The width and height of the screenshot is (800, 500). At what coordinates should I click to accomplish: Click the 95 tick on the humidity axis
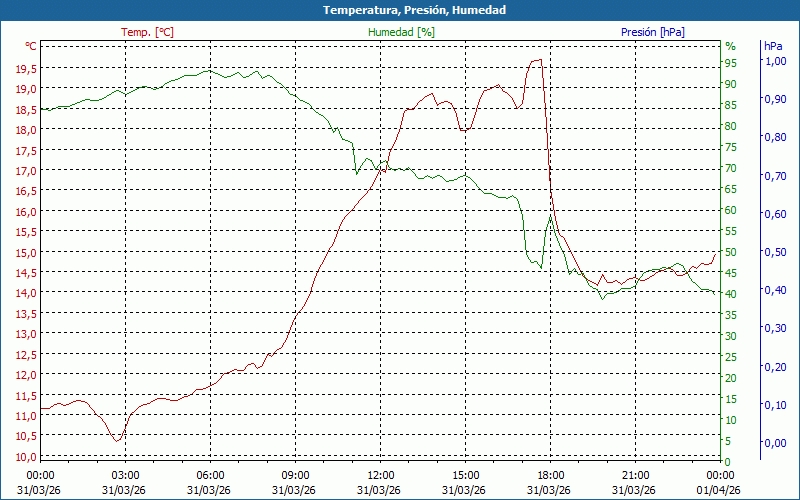730,63
